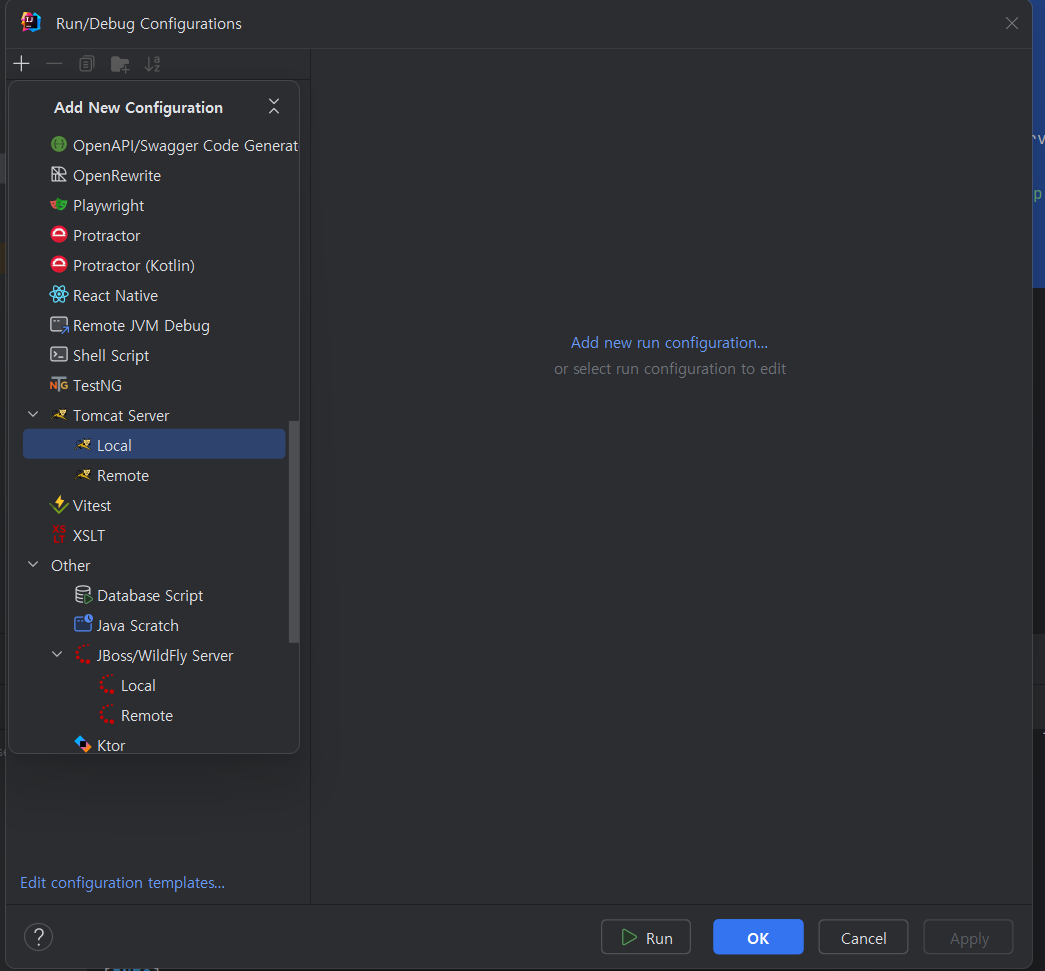Click the IntelliJ IDEA logo in title bar
1045x971 pixels.
tap(31, 22)
